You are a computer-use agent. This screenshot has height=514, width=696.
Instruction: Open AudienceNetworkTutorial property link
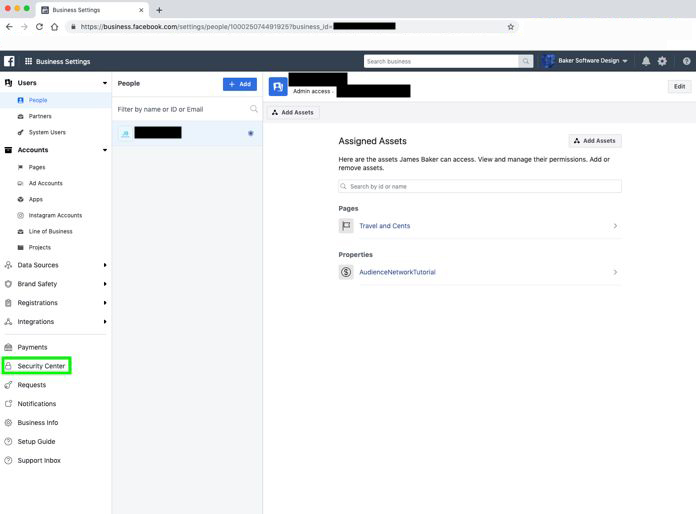pos(397,272)
